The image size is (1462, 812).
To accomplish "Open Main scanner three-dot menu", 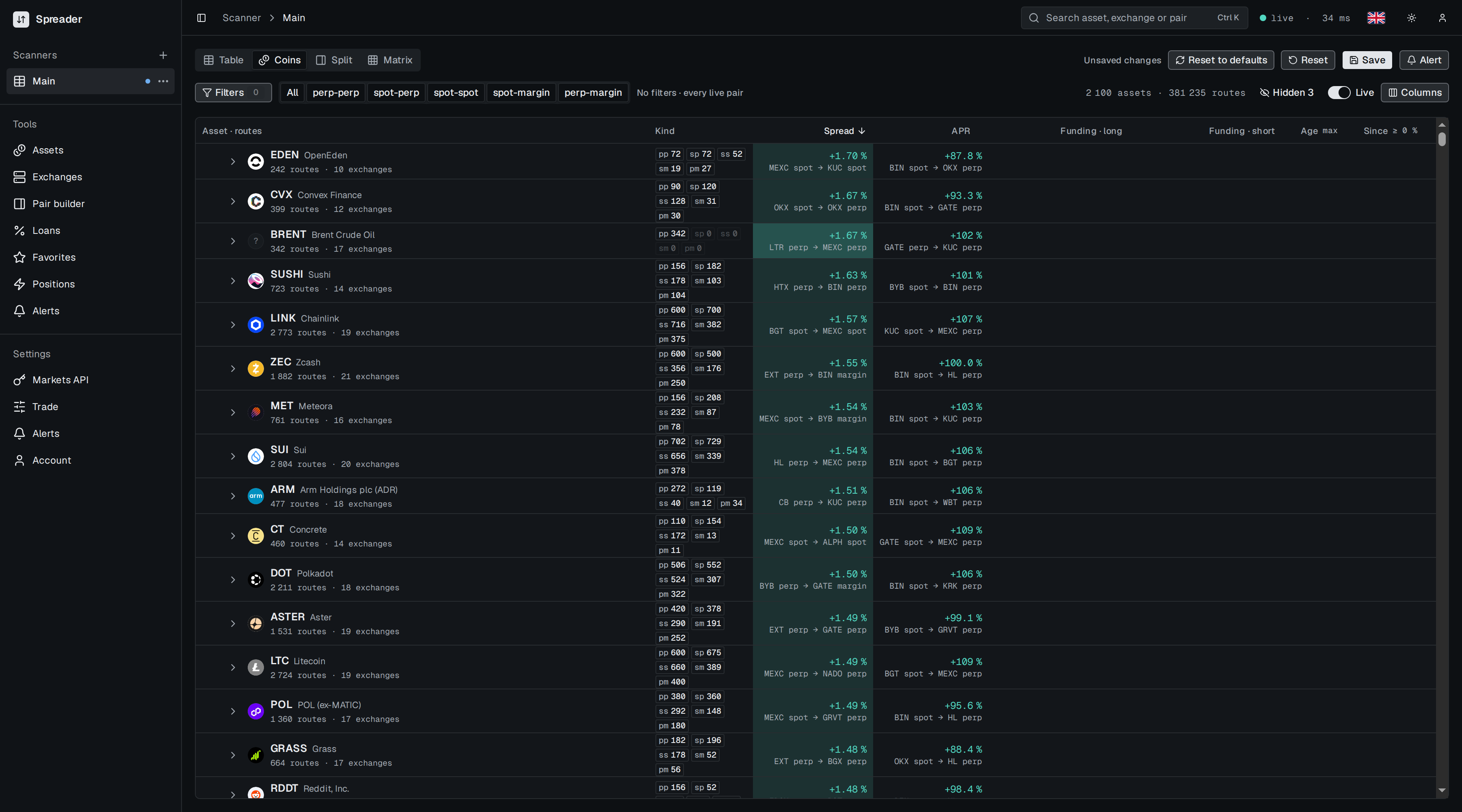I will [163, 81].
